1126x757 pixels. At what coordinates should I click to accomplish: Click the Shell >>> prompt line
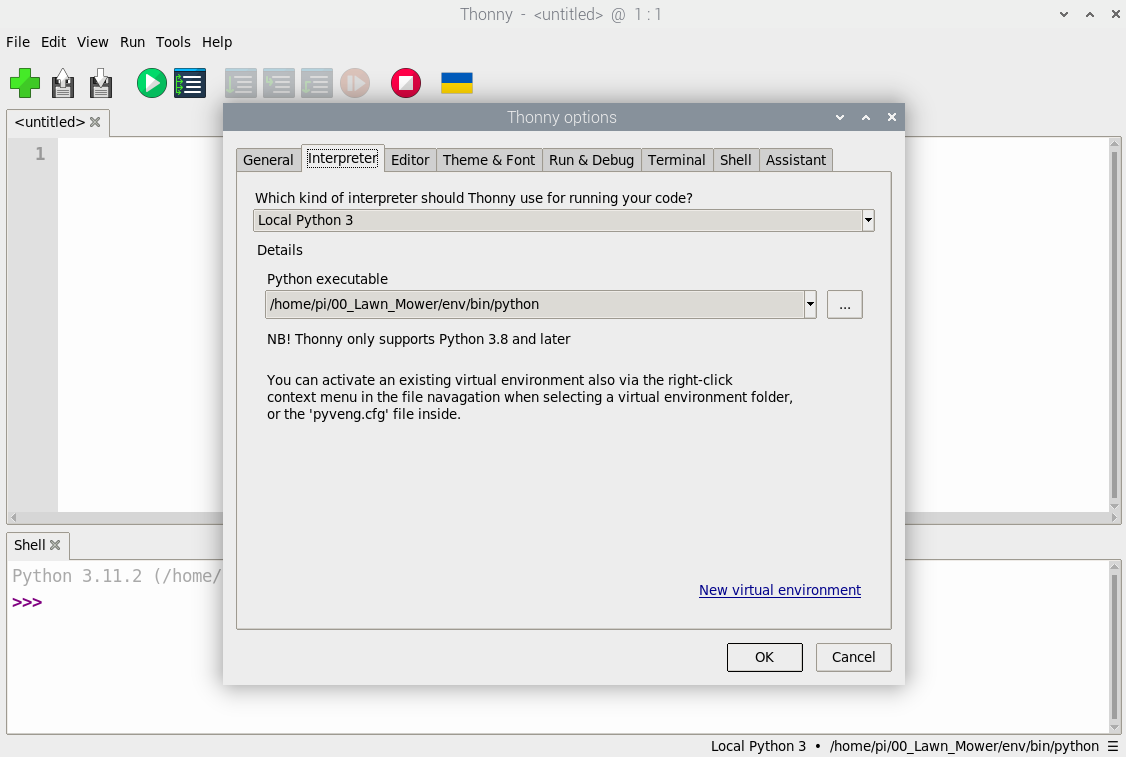point(27,603)
